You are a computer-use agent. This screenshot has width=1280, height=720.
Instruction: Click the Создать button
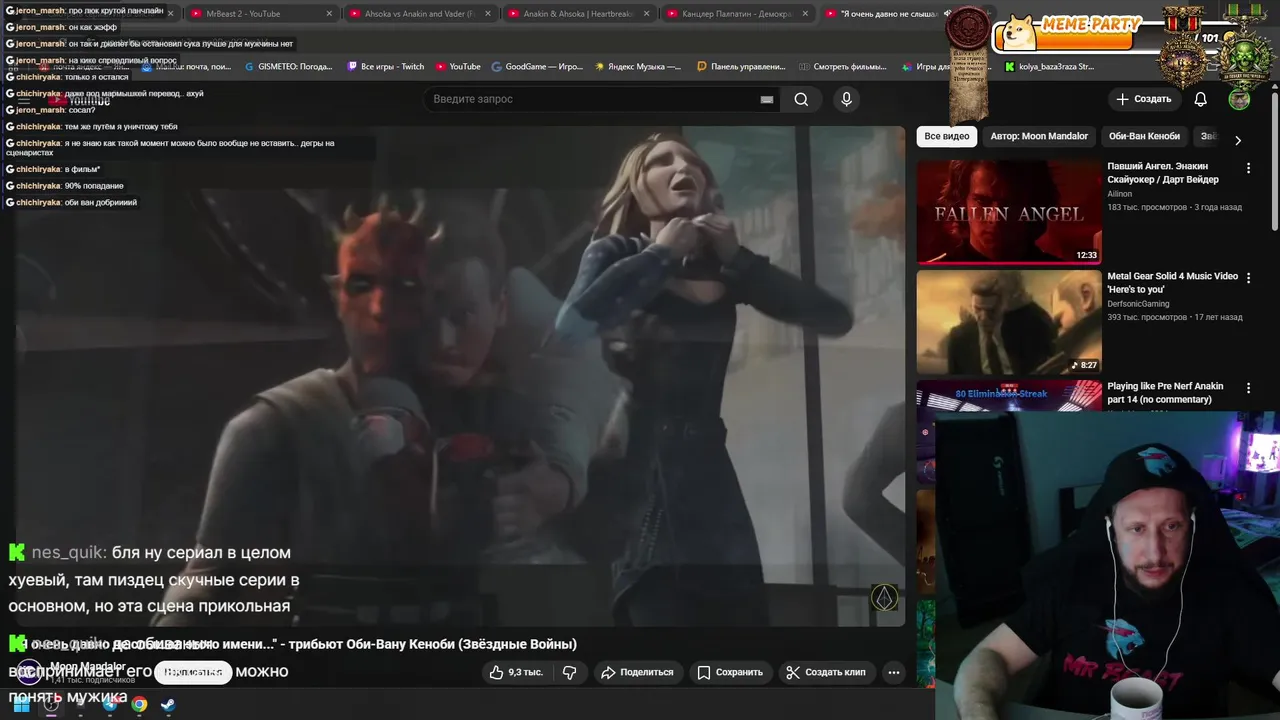tap(1144, 99)
